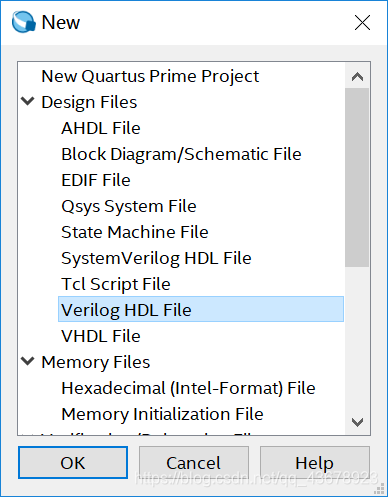Image resolution: width=388 pixels, height=497 pixels.
Task: Click the Quartus icon in title bar
Action: click(23, 22)
